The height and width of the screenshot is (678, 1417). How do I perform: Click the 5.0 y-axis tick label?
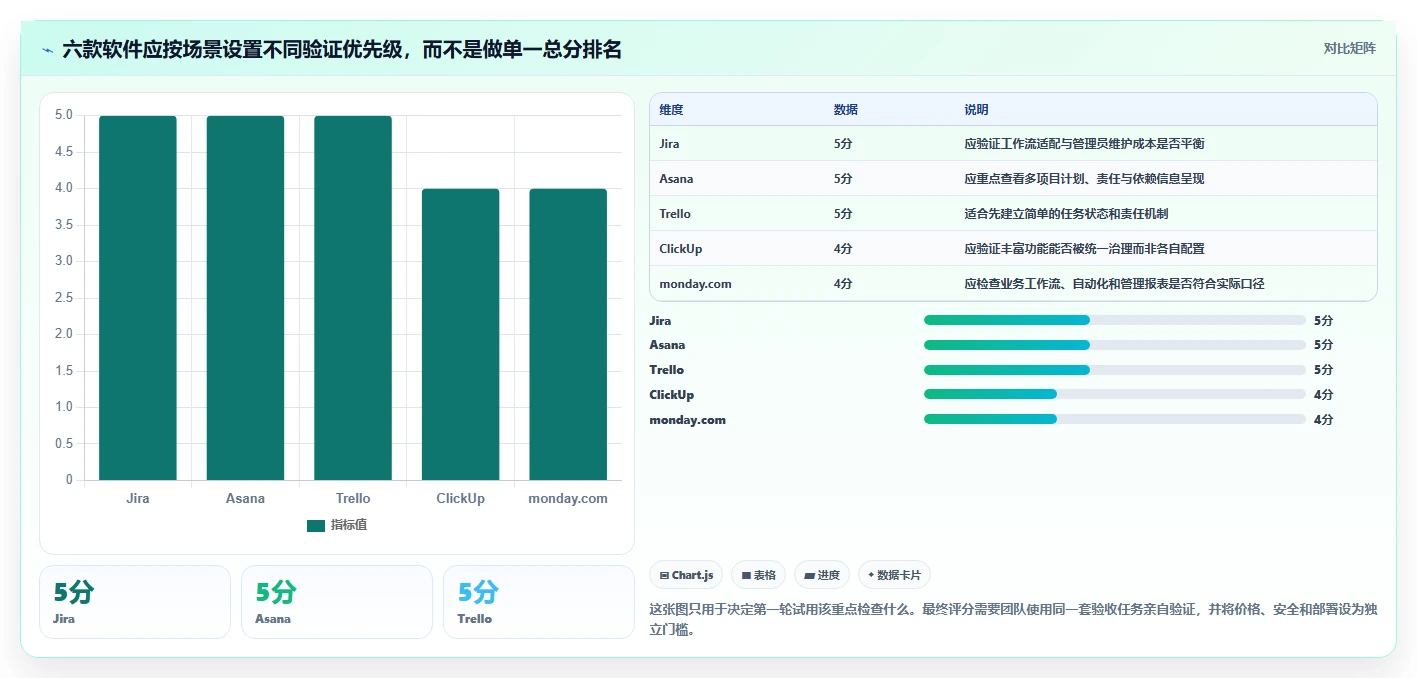64,115
